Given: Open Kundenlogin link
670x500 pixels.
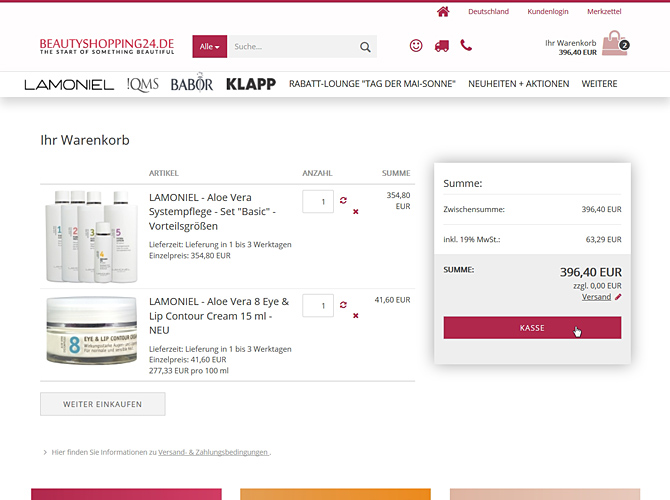Looking at the screenshot, I should tap(548, 12).
